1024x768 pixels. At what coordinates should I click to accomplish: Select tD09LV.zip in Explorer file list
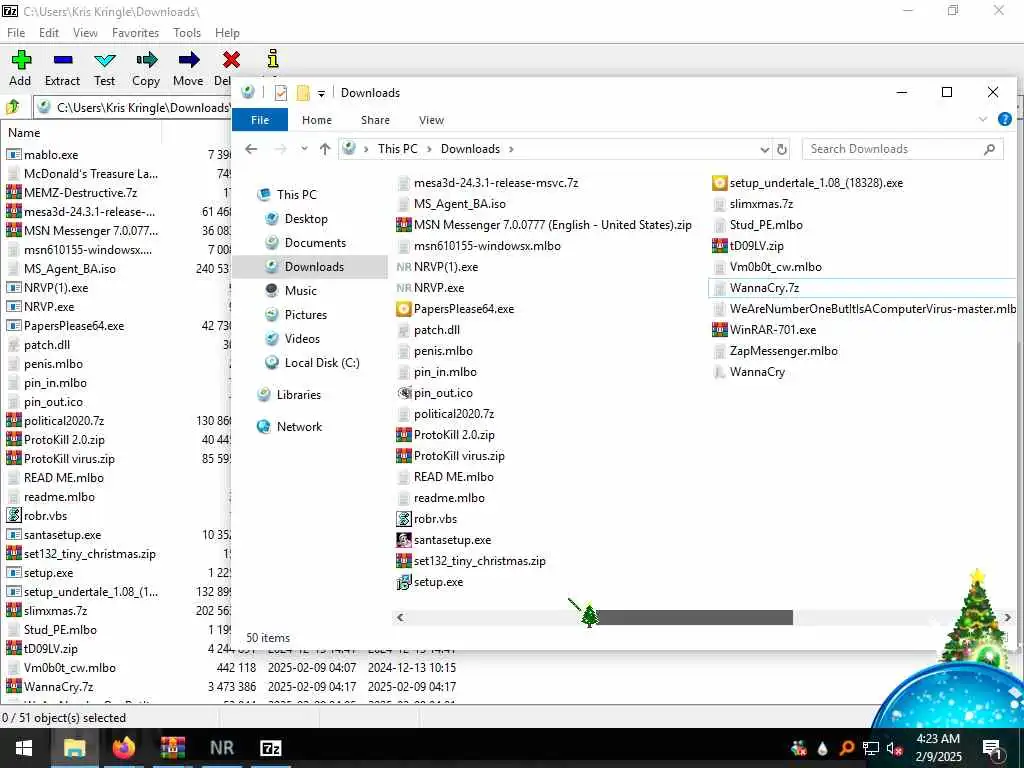coord(748,246)
